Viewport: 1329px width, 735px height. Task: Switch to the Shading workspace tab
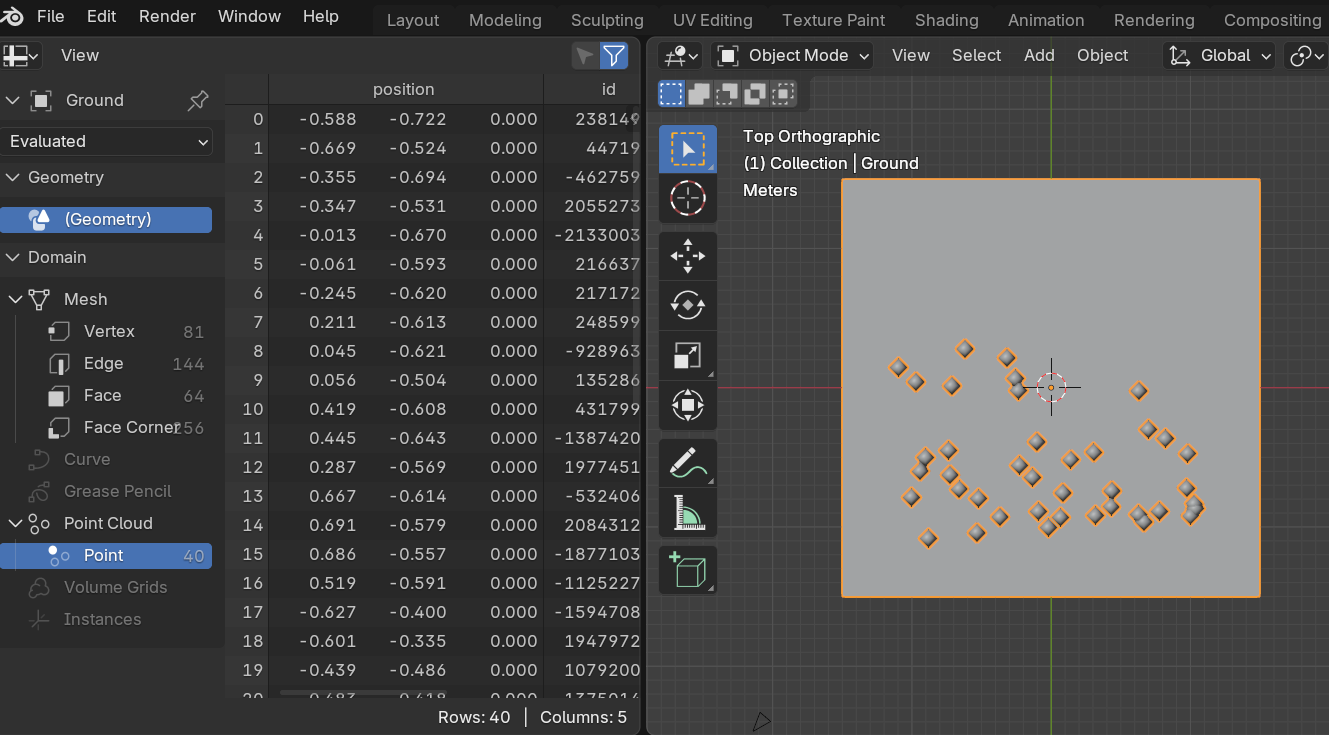pos(946,20)
